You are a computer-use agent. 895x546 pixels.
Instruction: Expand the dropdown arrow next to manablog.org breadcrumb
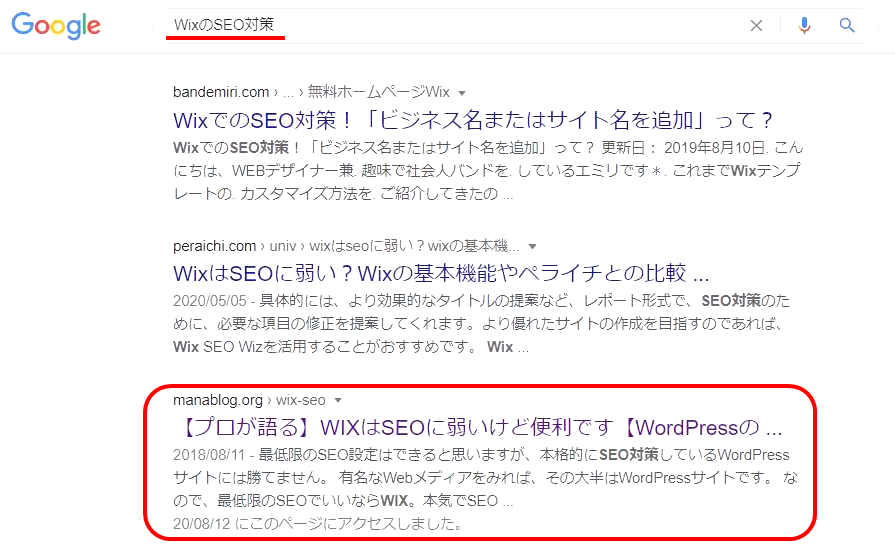pos(338,401)
